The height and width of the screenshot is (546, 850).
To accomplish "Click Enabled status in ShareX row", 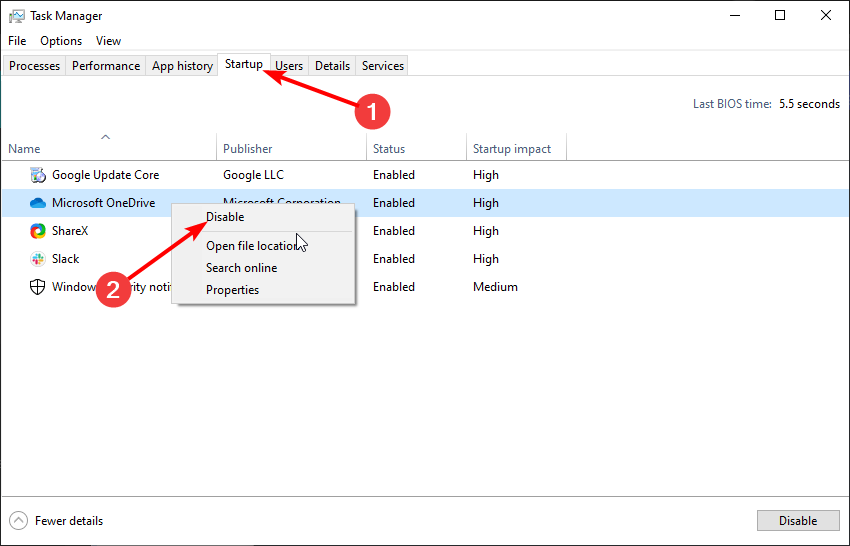I will pos(394,231).
